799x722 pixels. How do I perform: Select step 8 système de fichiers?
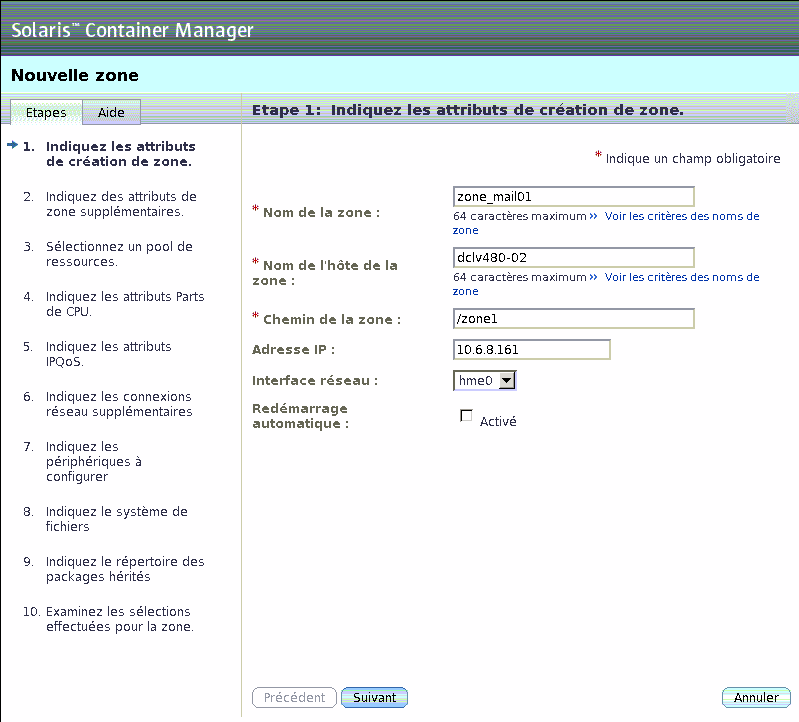click(117, 519)
